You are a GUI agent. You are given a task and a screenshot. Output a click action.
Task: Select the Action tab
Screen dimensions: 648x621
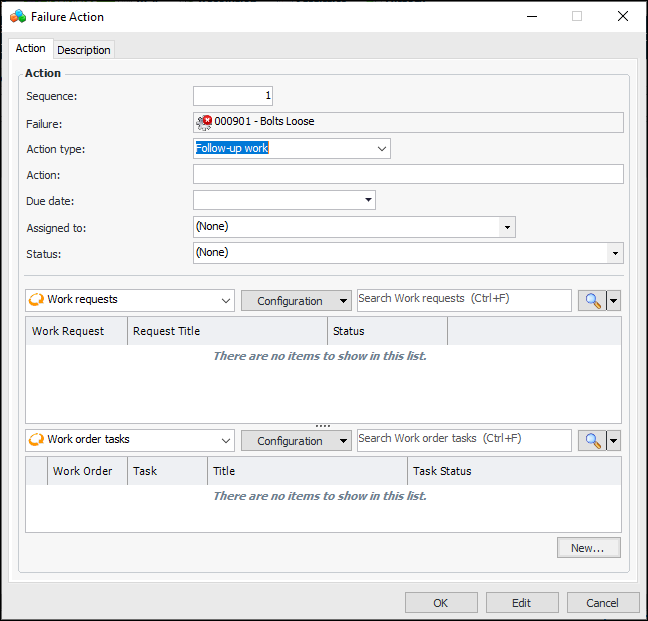click(30, 48)
